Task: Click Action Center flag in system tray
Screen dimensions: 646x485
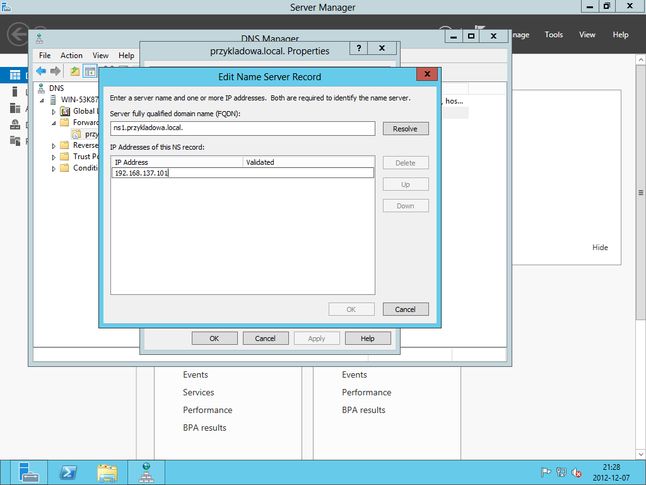Action: tap(545, 472)
